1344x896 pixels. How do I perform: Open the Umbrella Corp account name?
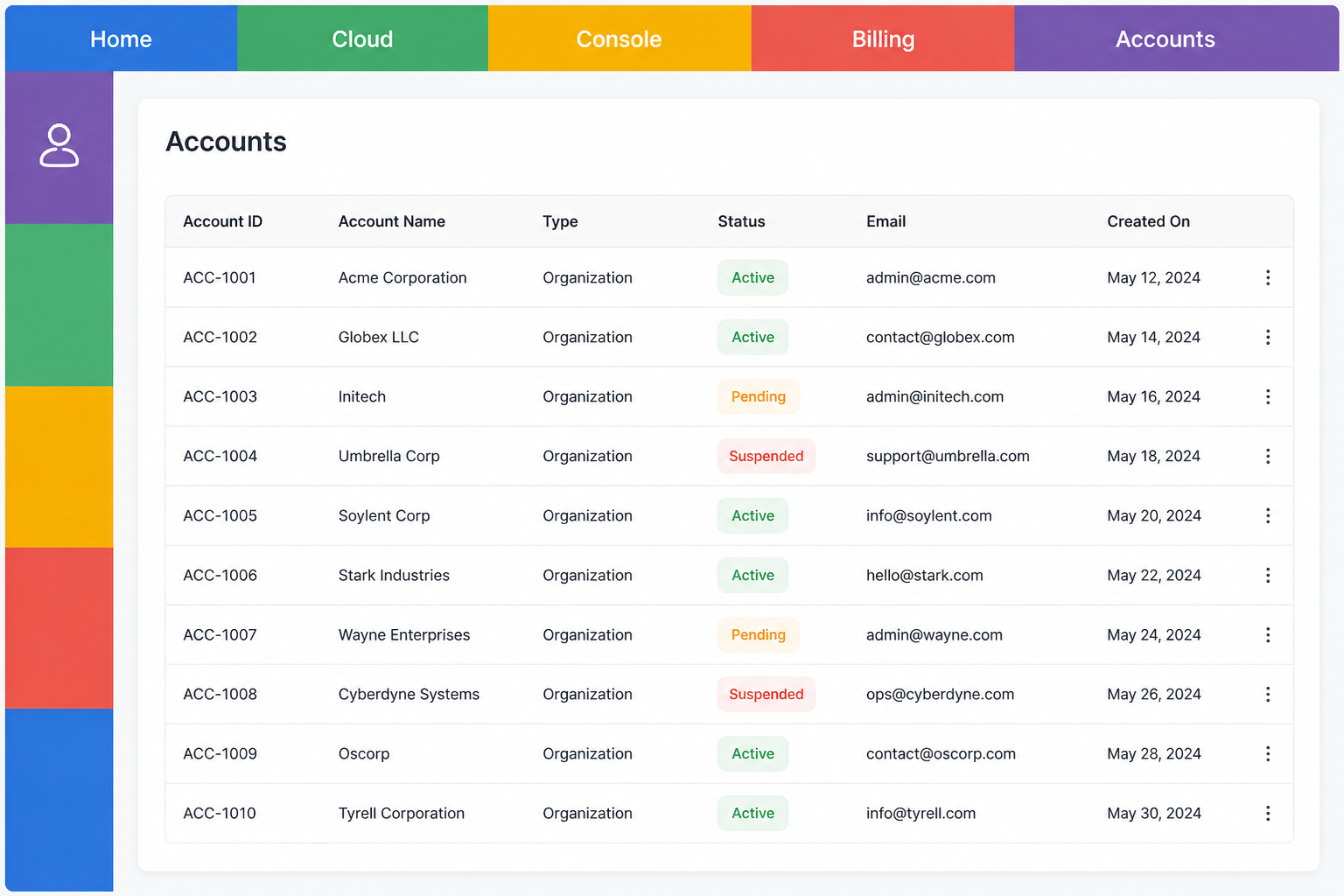pos(389,456)
